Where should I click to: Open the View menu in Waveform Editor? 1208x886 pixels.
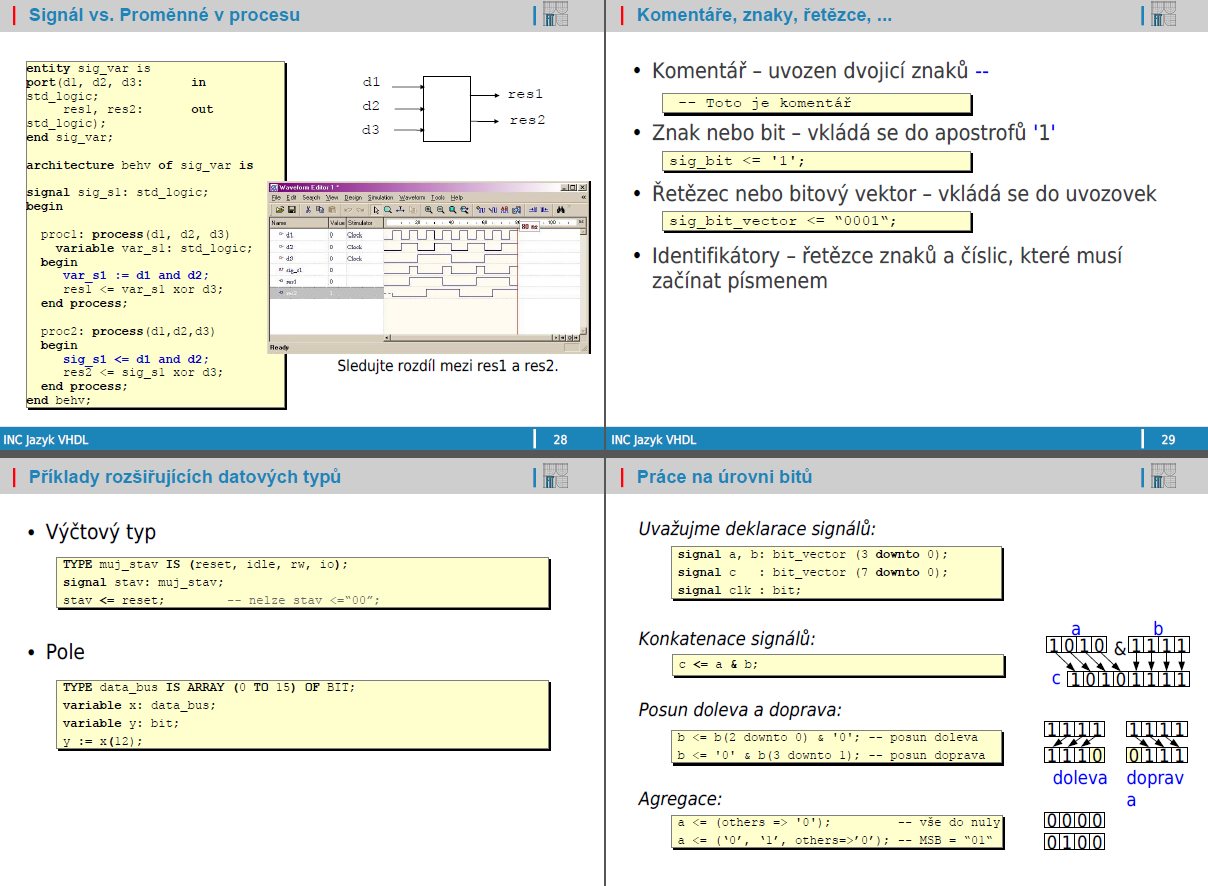point(332,198)
